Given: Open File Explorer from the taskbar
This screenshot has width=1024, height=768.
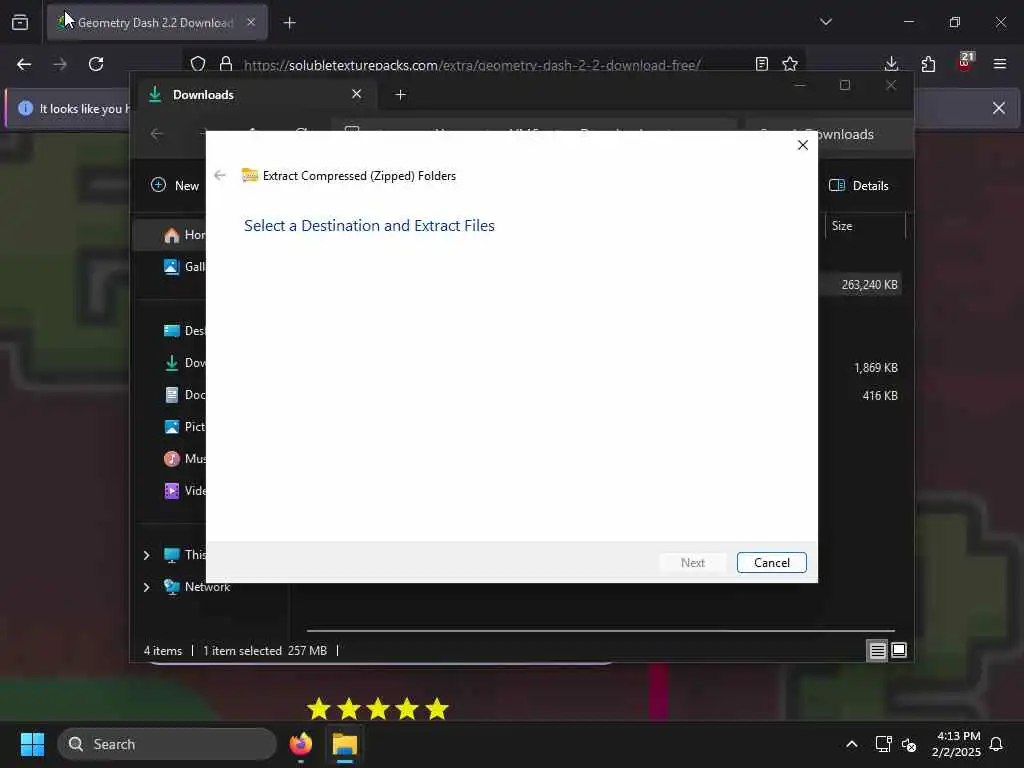Looking at the screenshot, I should pos(345,744).
